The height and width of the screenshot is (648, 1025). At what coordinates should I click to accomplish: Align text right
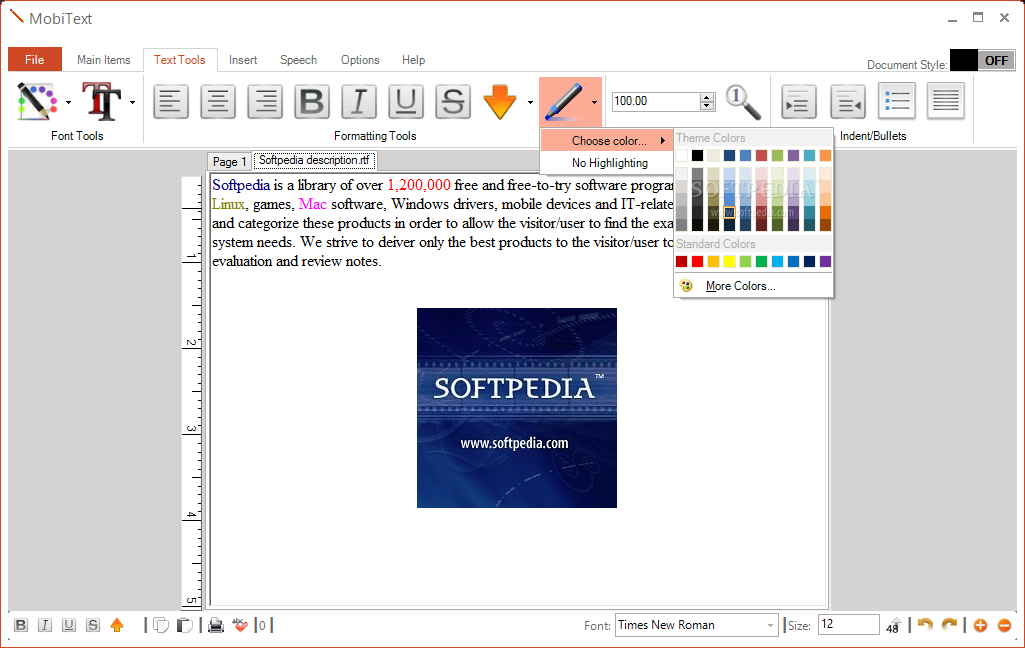pos(265,101)
